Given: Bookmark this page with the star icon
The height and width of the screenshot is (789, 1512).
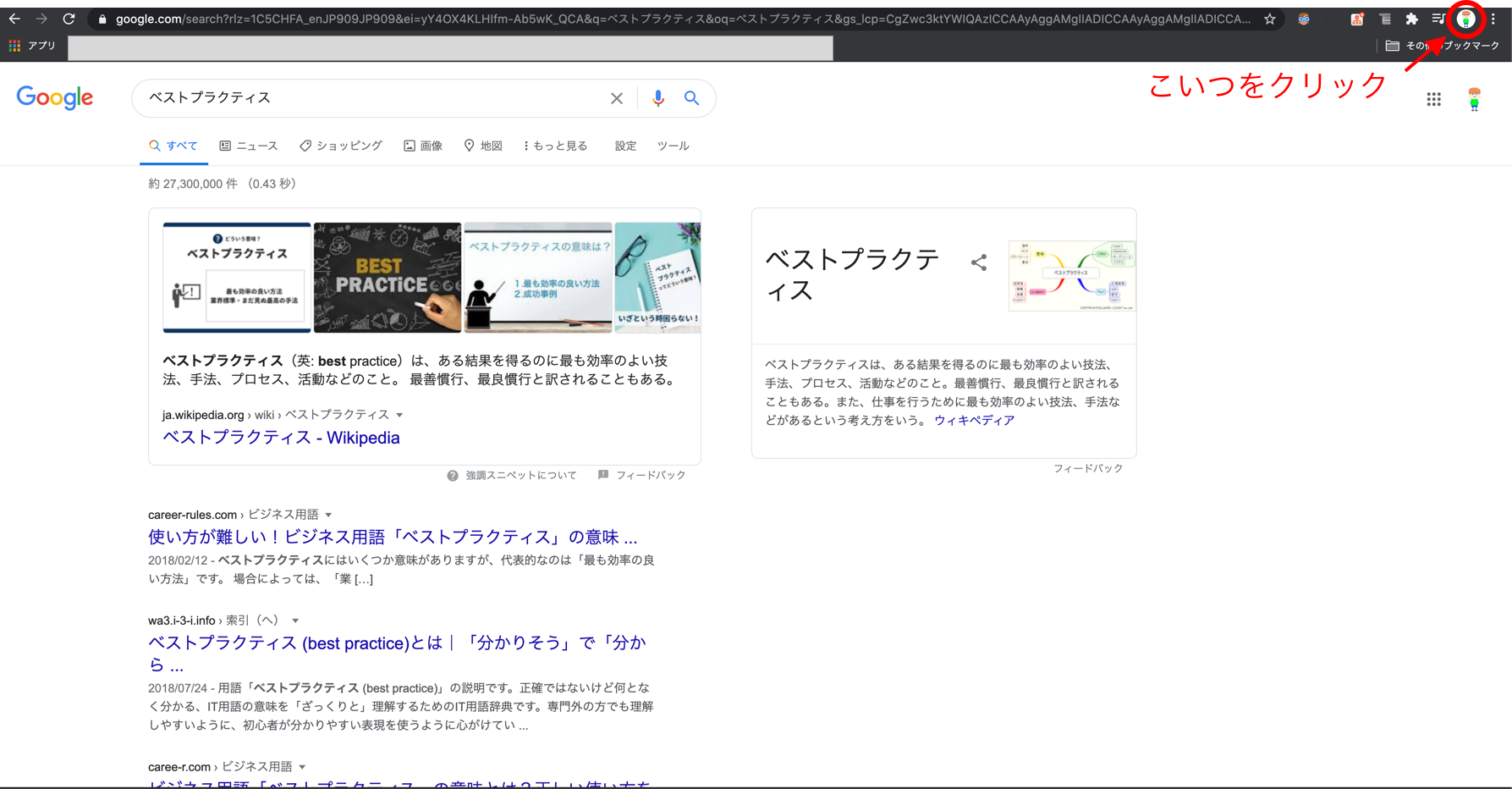Looking at the screenshot, I should pyautogui.click(x=1269, y=19).
